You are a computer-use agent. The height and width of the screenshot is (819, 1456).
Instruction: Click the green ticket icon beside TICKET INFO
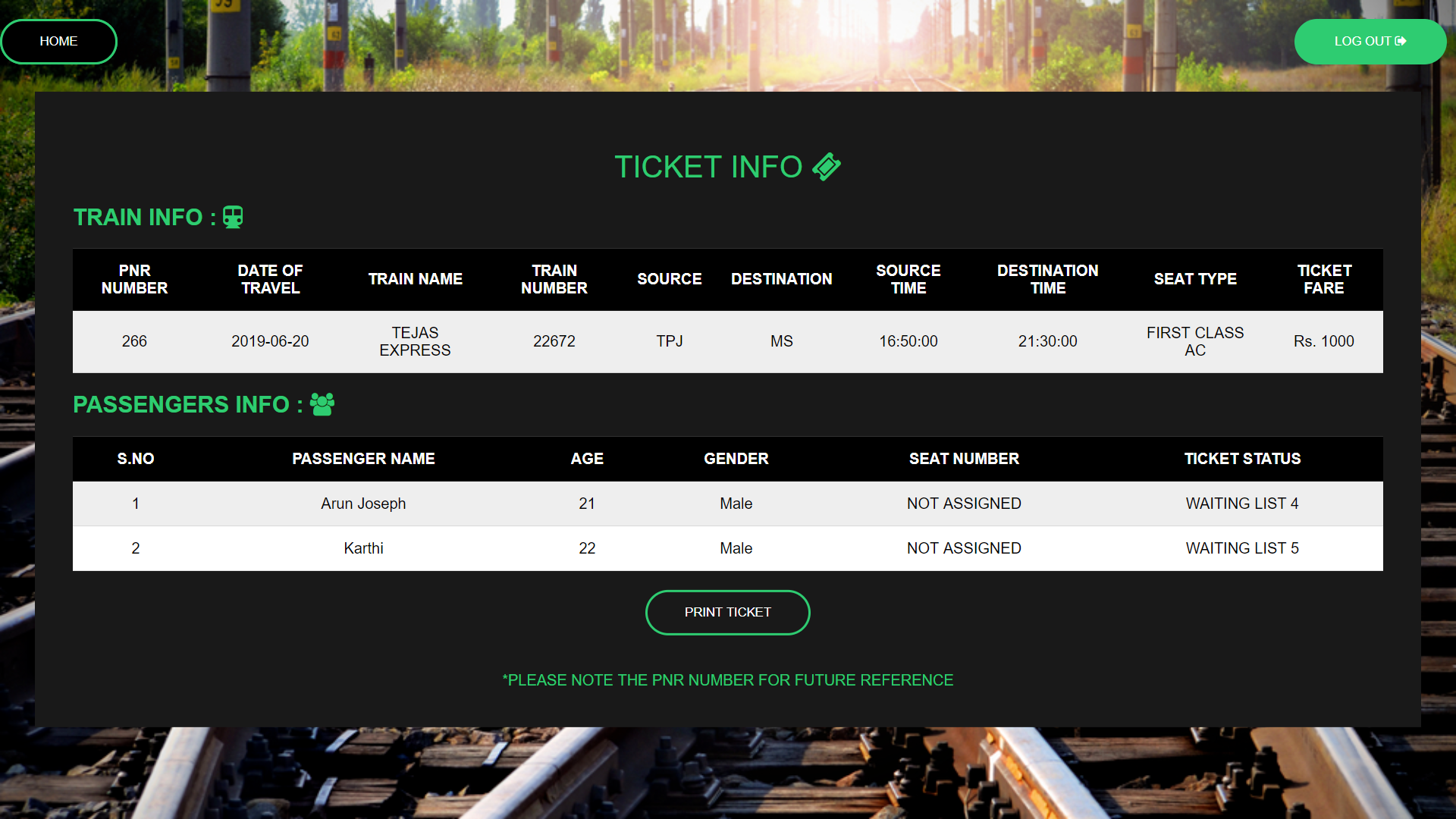tap(827, 166)
